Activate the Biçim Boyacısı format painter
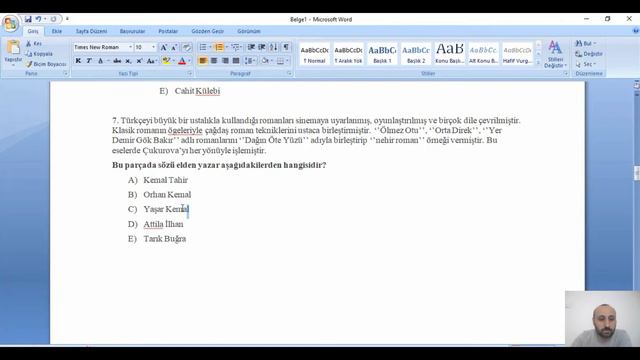Image resolution: width=640 pixels, height=360 pixels. coord(46,64)
